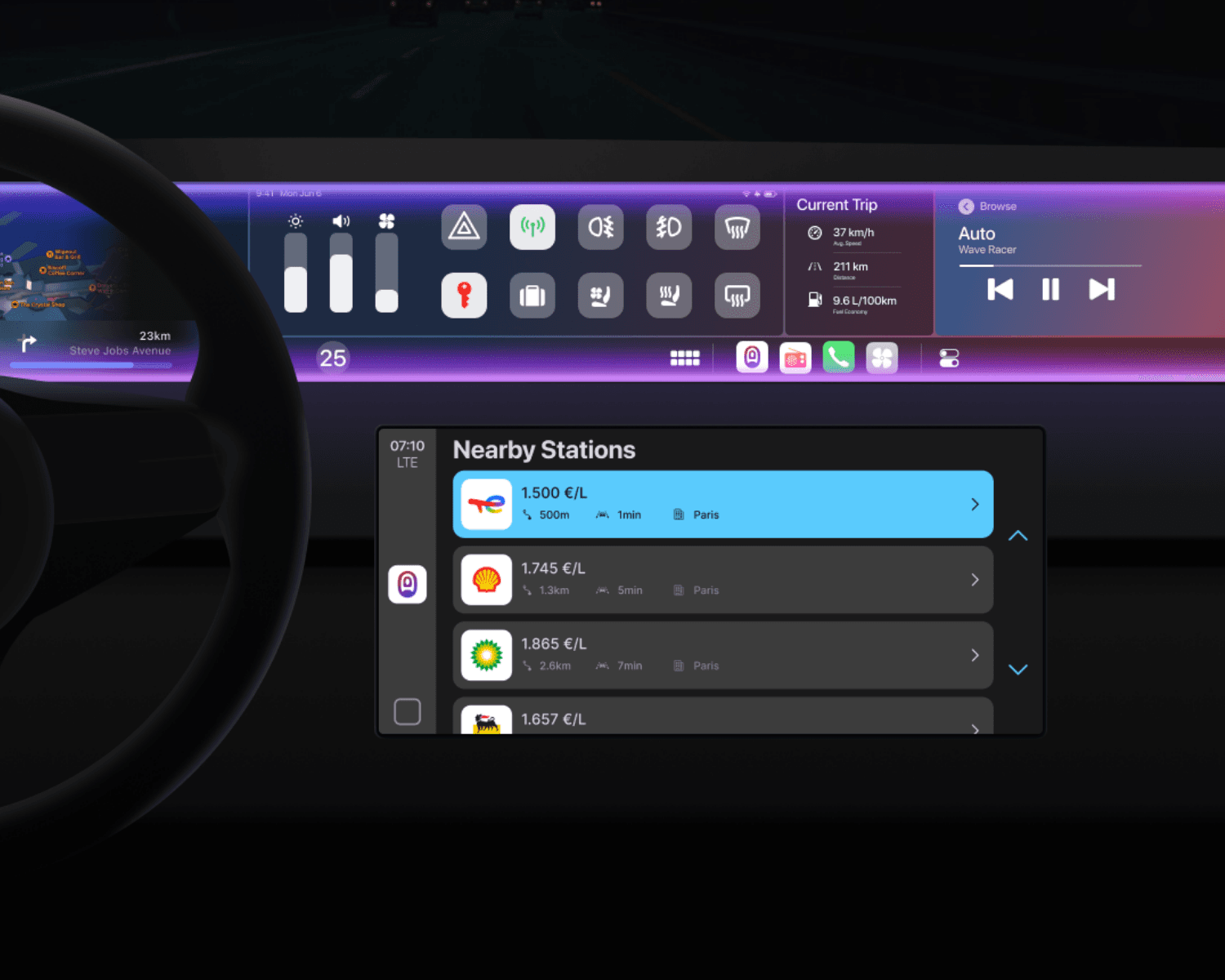Tap the Auto song title
Screen dimensions: 1225x980
[977, 234]
